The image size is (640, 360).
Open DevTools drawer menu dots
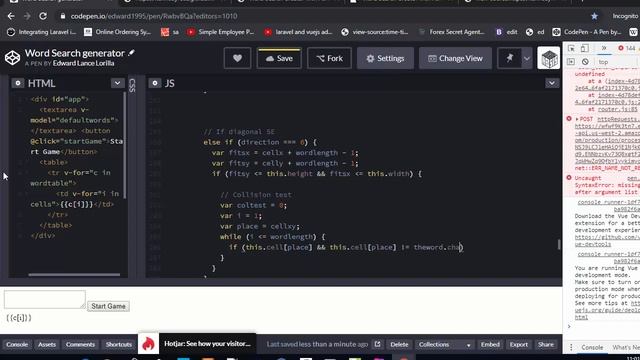click(x=571, y=347)
